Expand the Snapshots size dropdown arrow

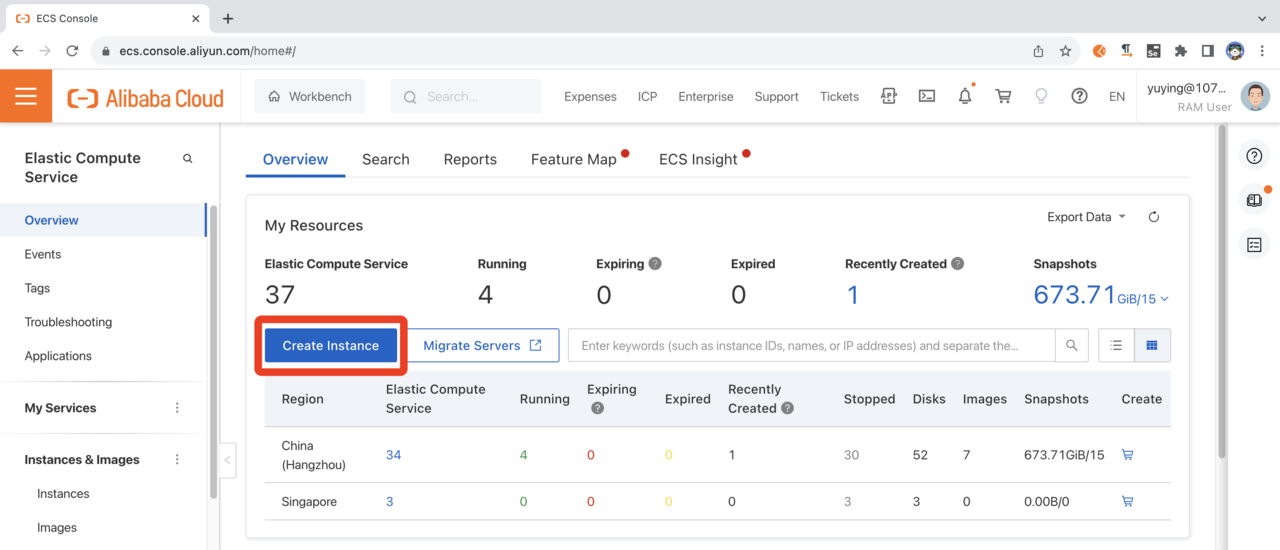coord(1165,299)
